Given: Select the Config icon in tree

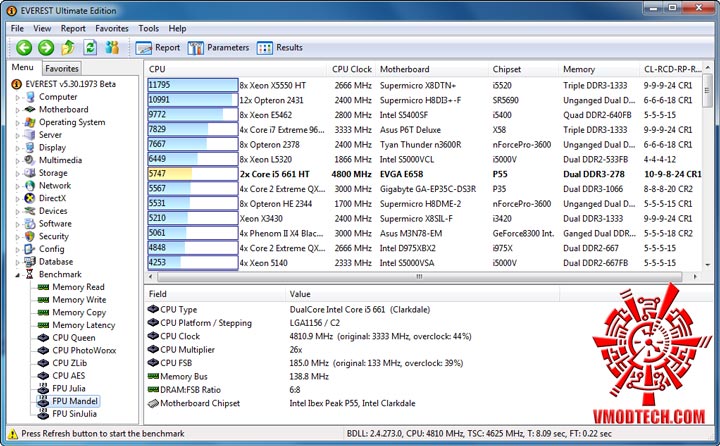Looking at the screenshot, I should [x=30, y=249].
